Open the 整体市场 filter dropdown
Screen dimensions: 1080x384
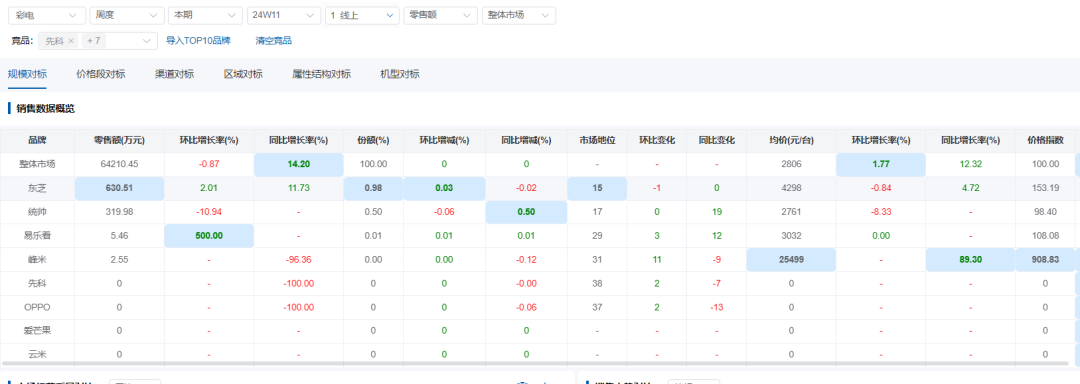point(519,15)
